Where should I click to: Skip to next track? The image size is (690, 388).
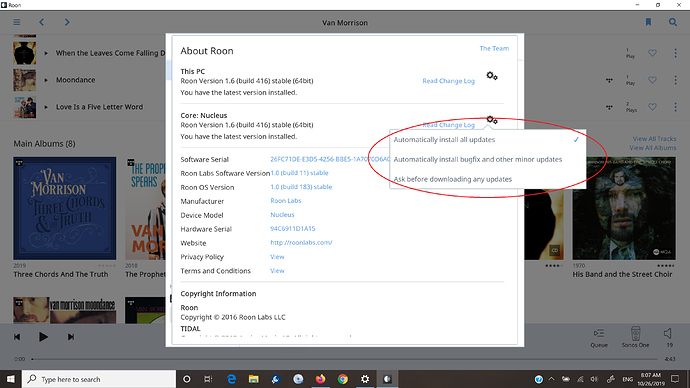coord(71,337)
